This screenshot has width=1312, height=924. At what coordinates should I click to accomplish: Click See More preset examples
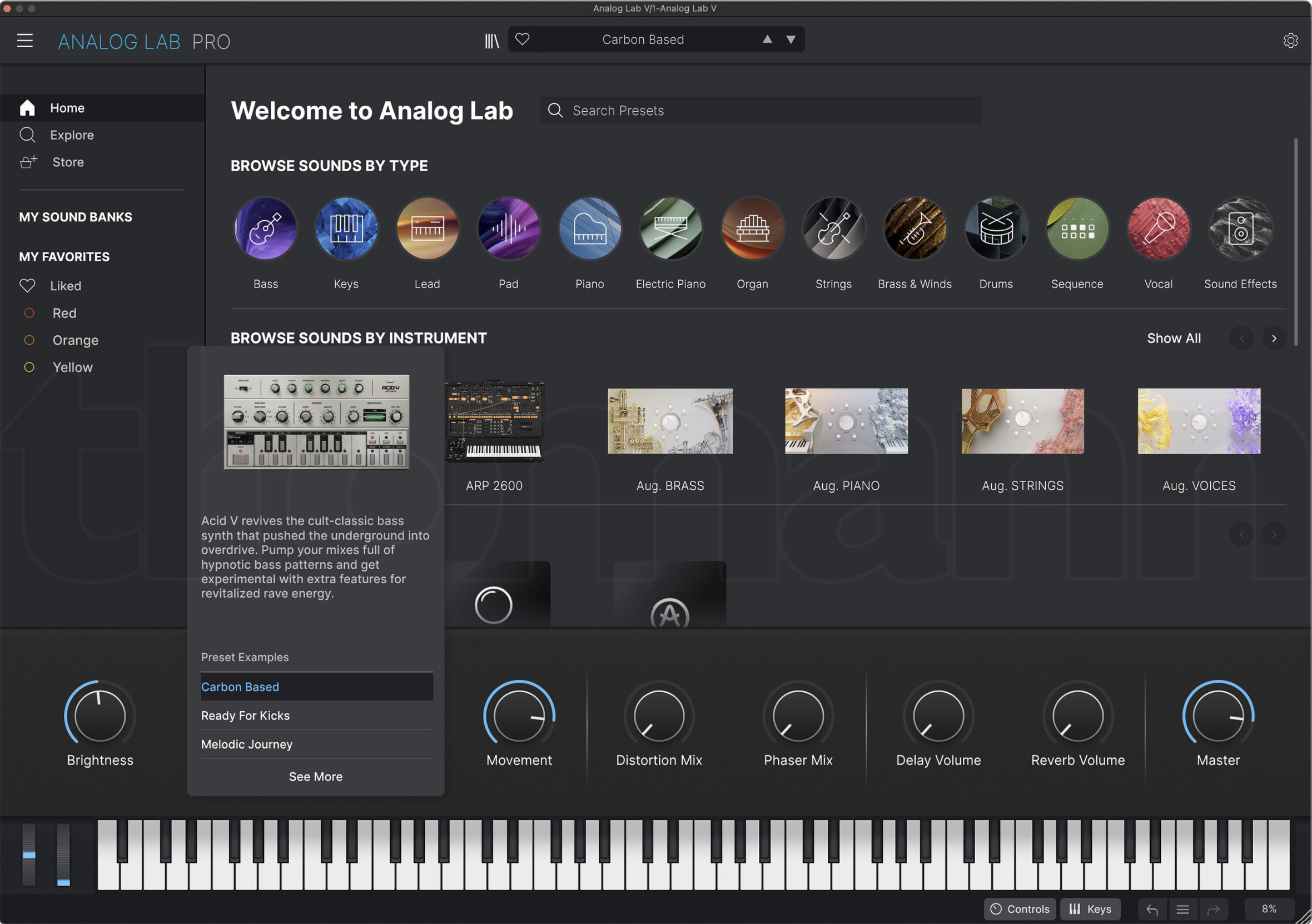[x=315, y=776]
